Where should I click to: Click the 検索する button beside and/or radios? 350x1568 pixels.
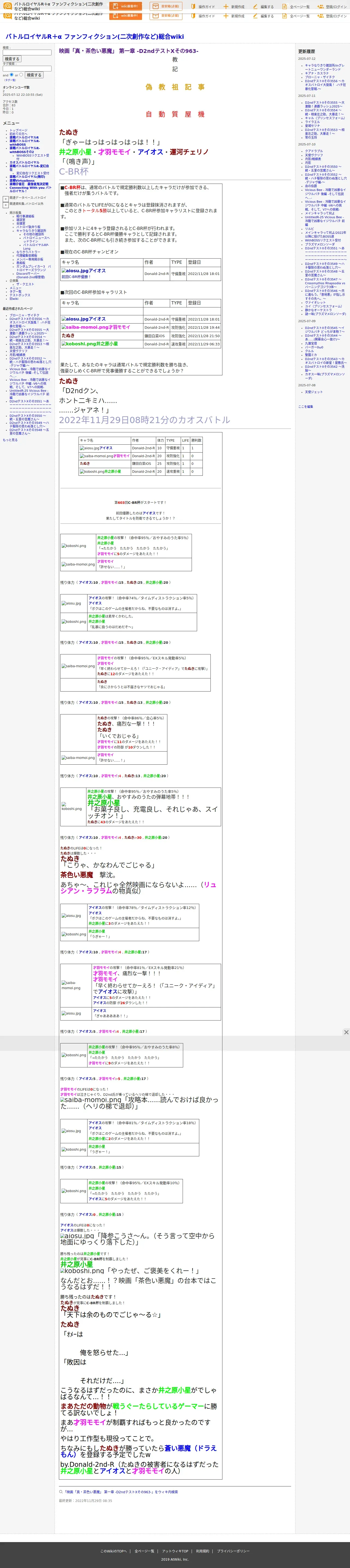tap(34, 75)
